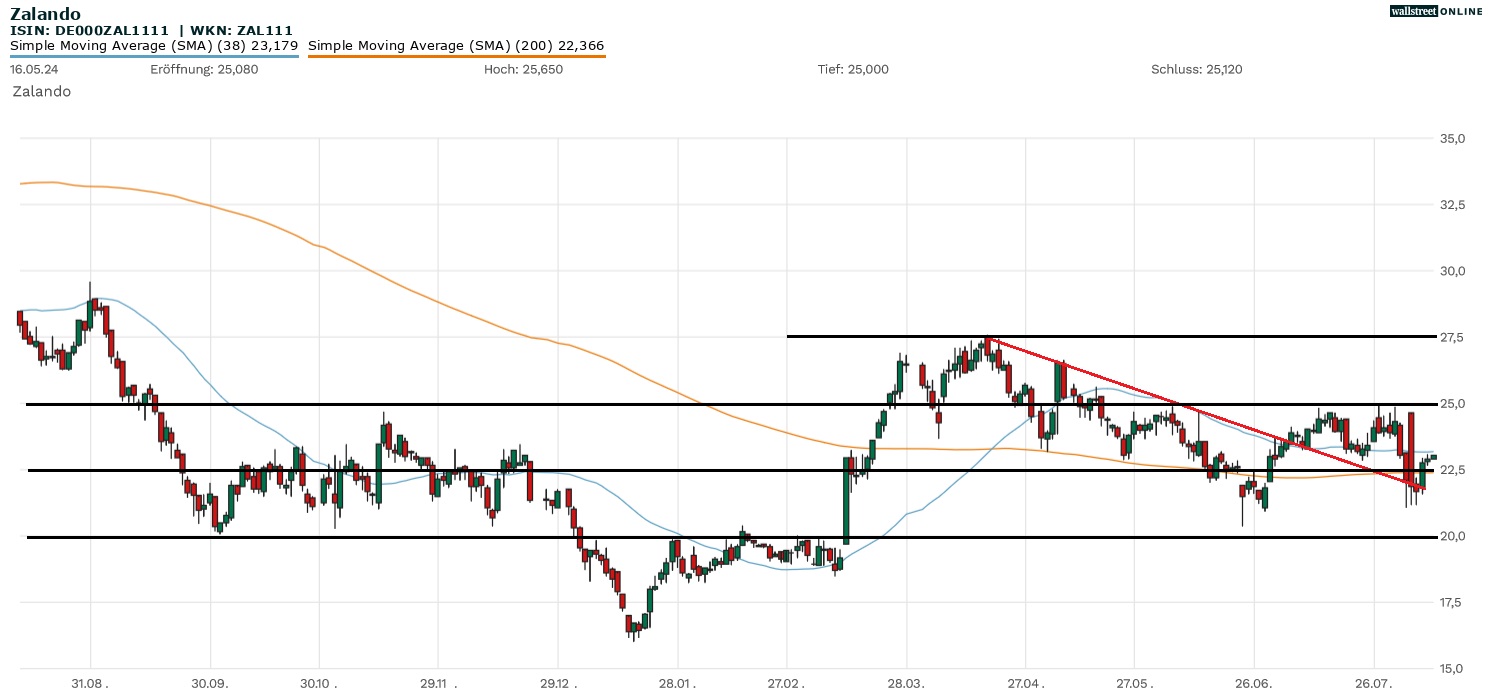Image resolution: width=1490 pixels, height=689 pixels.
Task: Click the red descending trend line
Action: pyautogui.click(x=1200, y=411)
